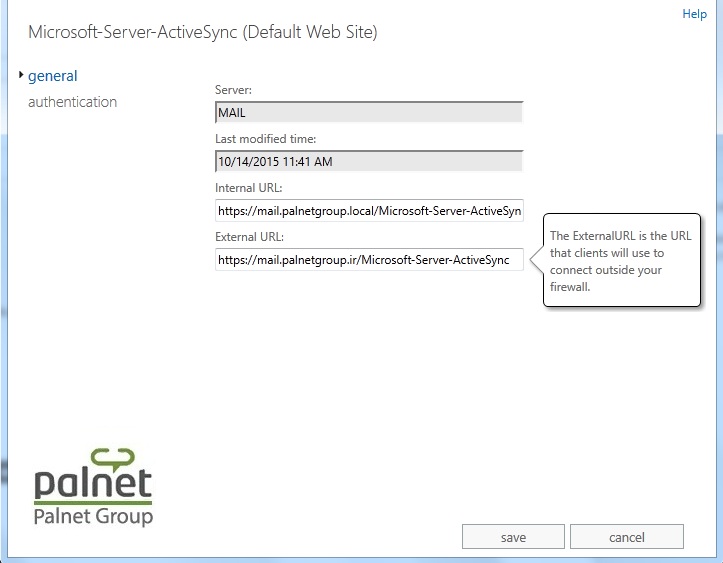The height and width of the screenshot is (563, 723).
Task: Click the "Last modified time:" label
Action: (x=266, y=139)
